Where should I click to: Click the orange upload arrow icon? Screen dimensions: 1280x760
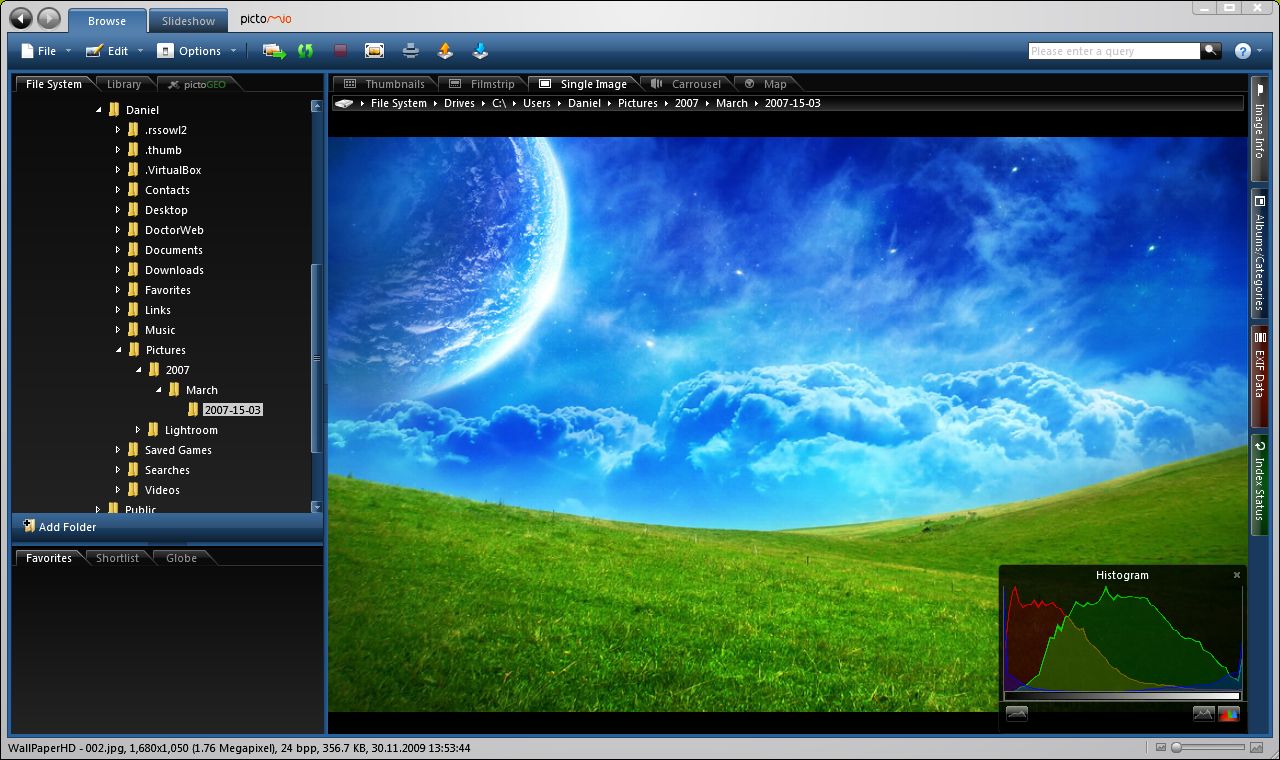[446, 50]
